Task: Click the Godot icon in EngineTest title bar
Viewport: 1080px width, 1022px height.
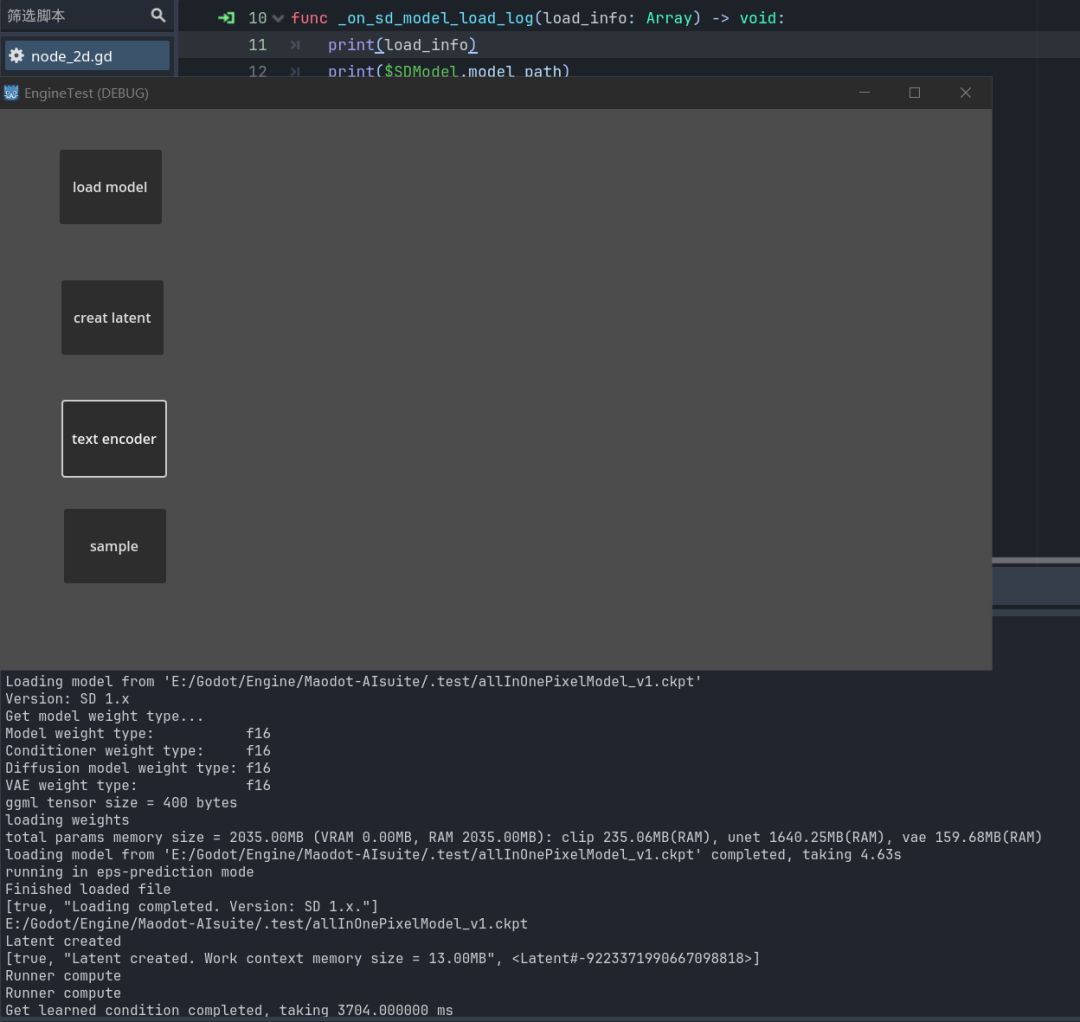Action: pyautogui.click(x=11, y=93)
